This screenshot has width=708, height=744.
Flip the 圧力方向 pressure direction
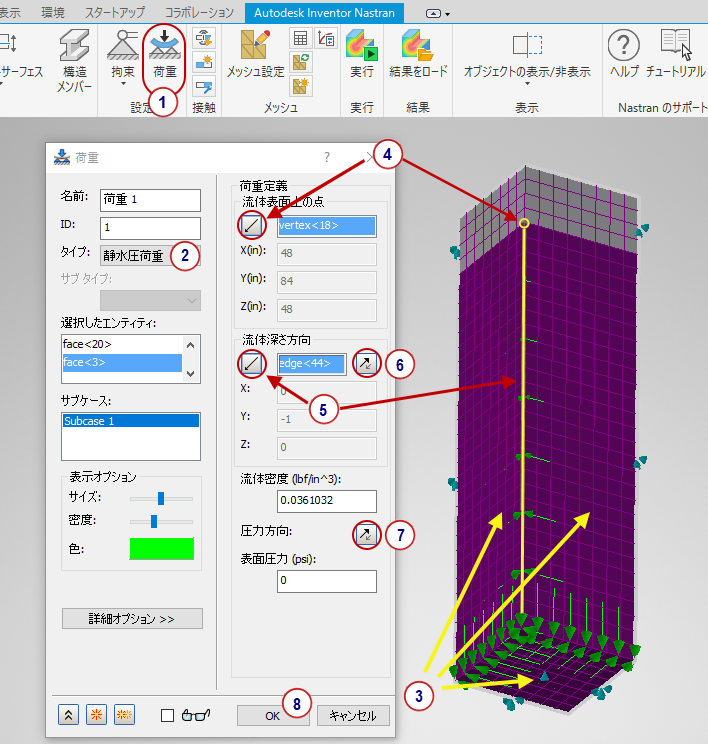(366, 534)
